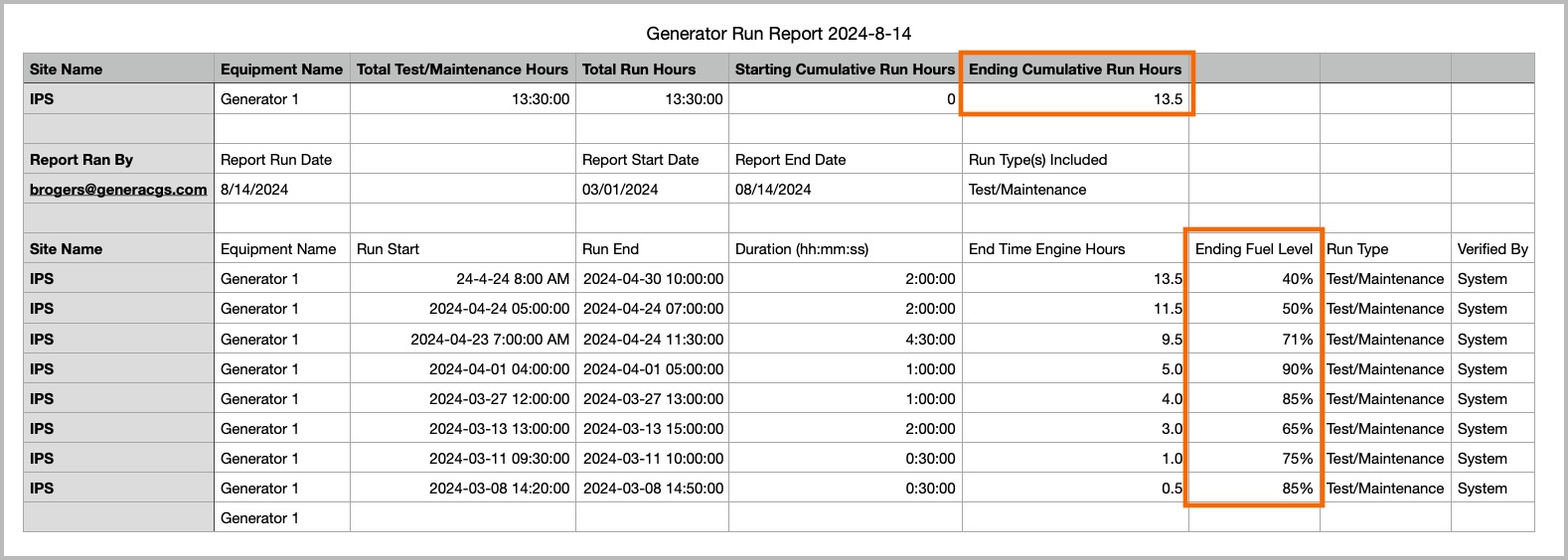1568x560 pixels.
Task: Select the Verified By column header
Action: 1491,249
